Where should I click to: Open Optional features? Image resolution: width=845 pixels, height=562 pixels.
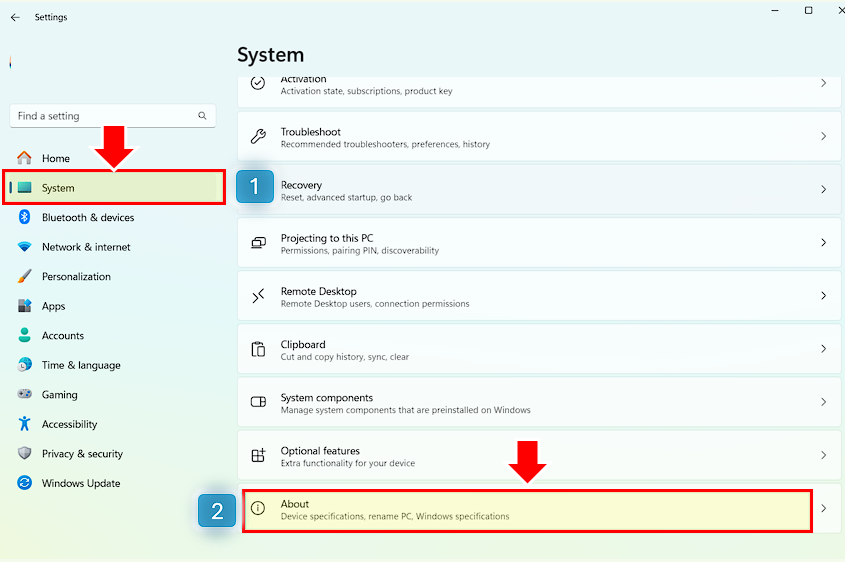click(x=539, y=455)
